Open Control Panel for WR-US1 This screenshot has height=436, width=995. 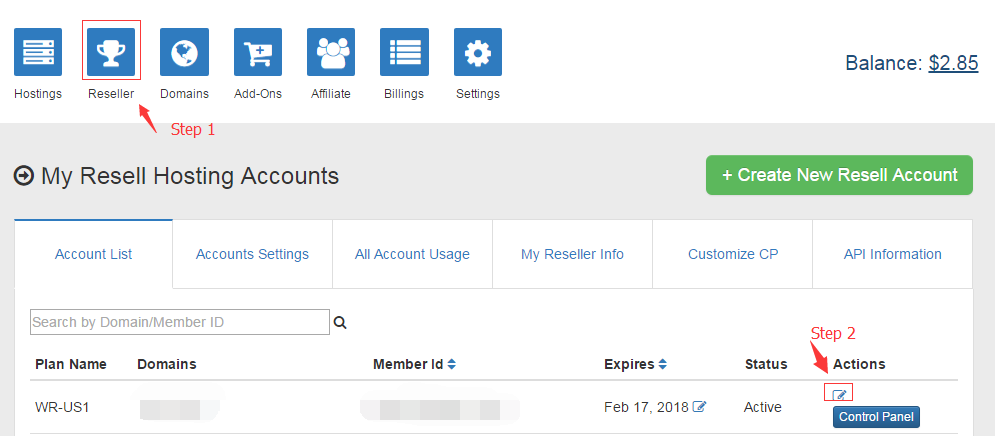[x=876, y=417]
